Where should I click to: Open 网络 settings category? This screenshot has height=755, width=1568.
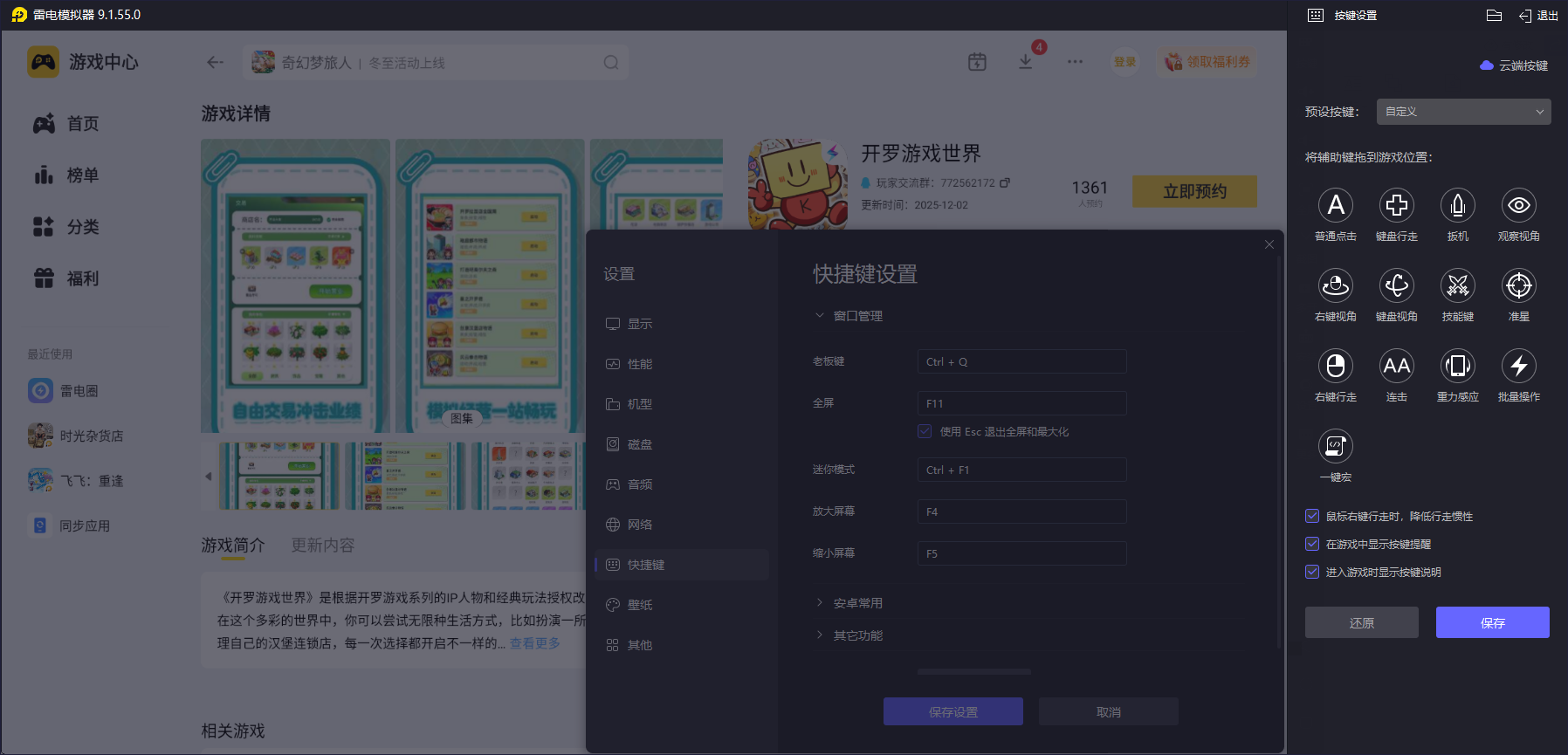coord(682,525)
